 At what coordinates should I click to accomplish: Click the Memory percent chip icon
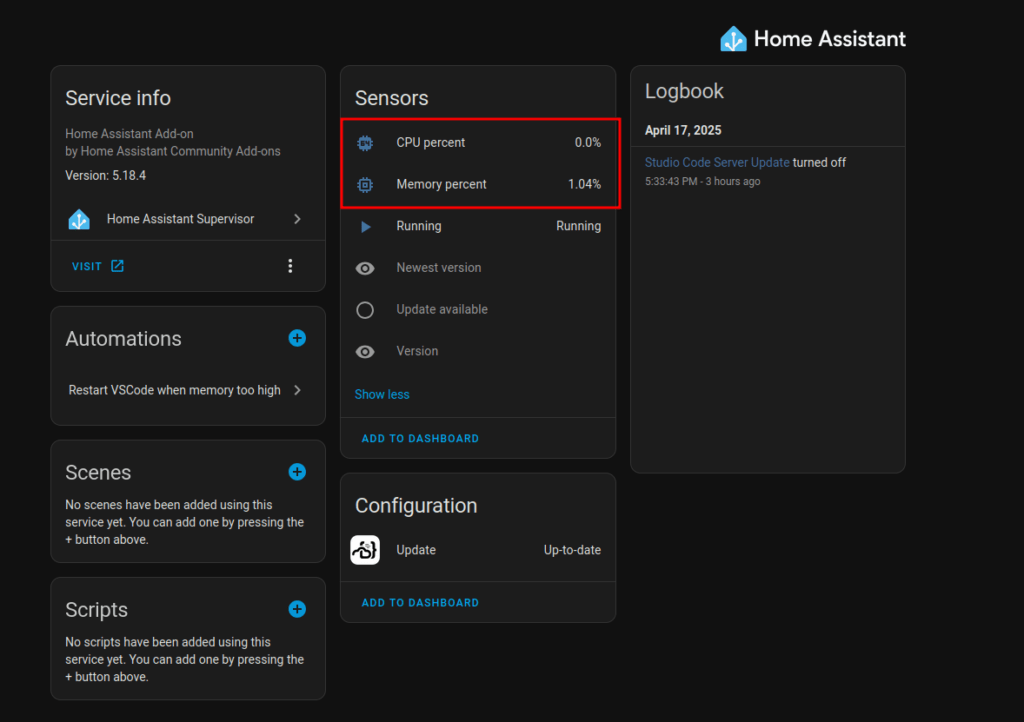click(x=365, y=185)
